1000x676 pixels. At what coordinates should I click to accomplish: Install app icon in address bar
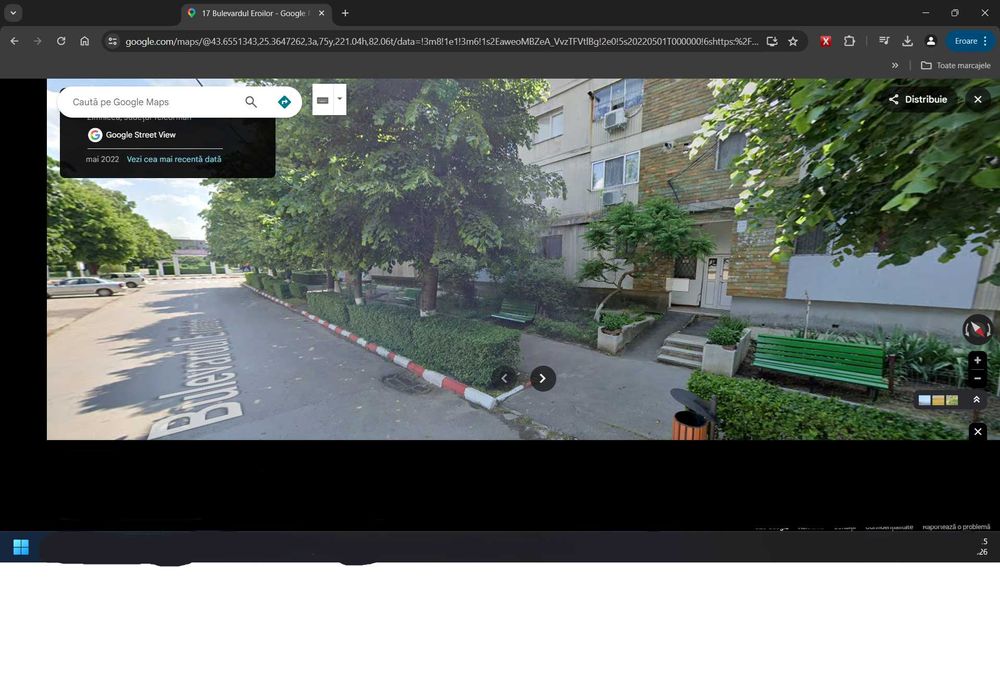point(772,41)
